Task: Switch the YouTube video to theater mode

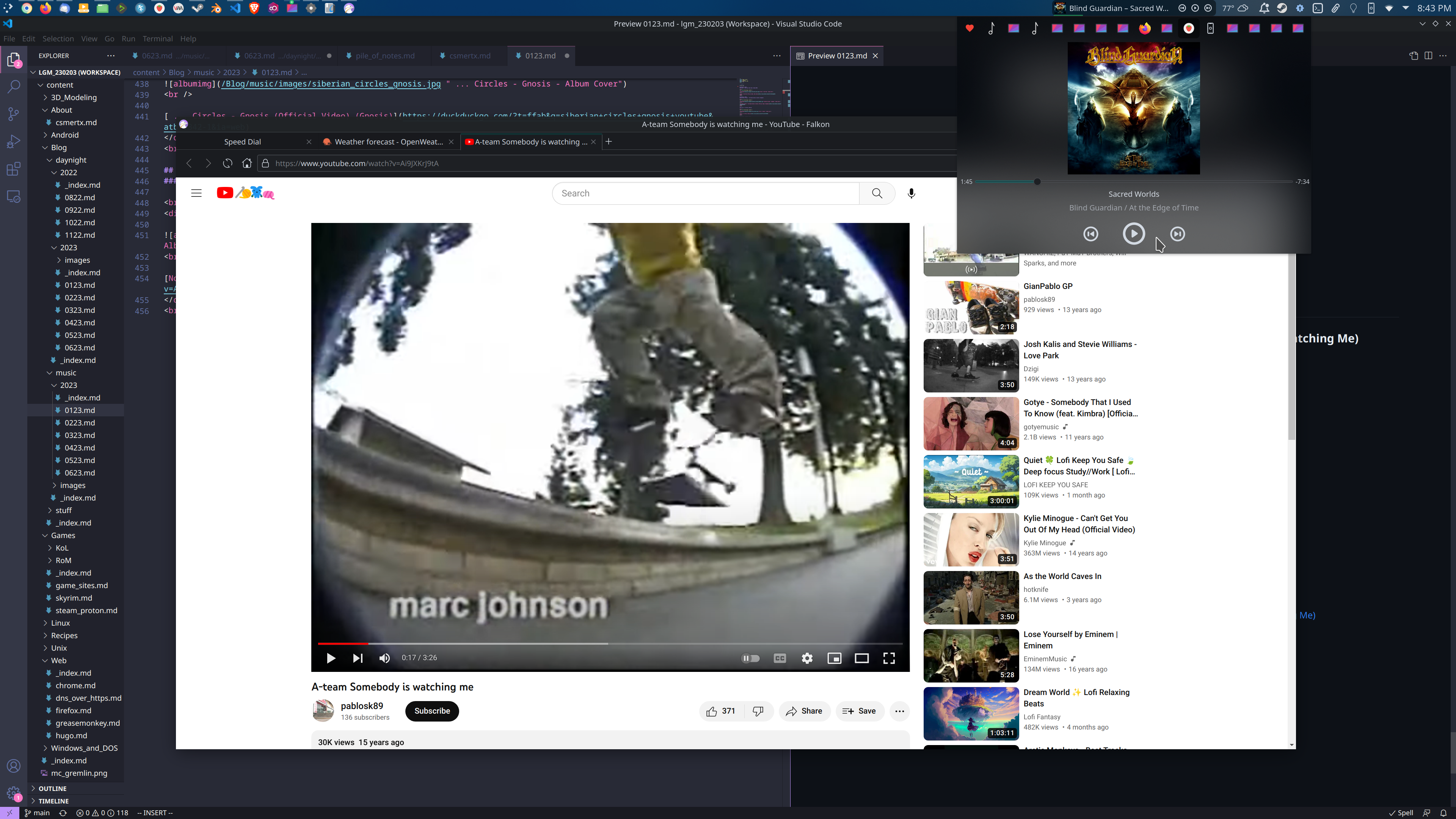Action: (x=861, y=658)
